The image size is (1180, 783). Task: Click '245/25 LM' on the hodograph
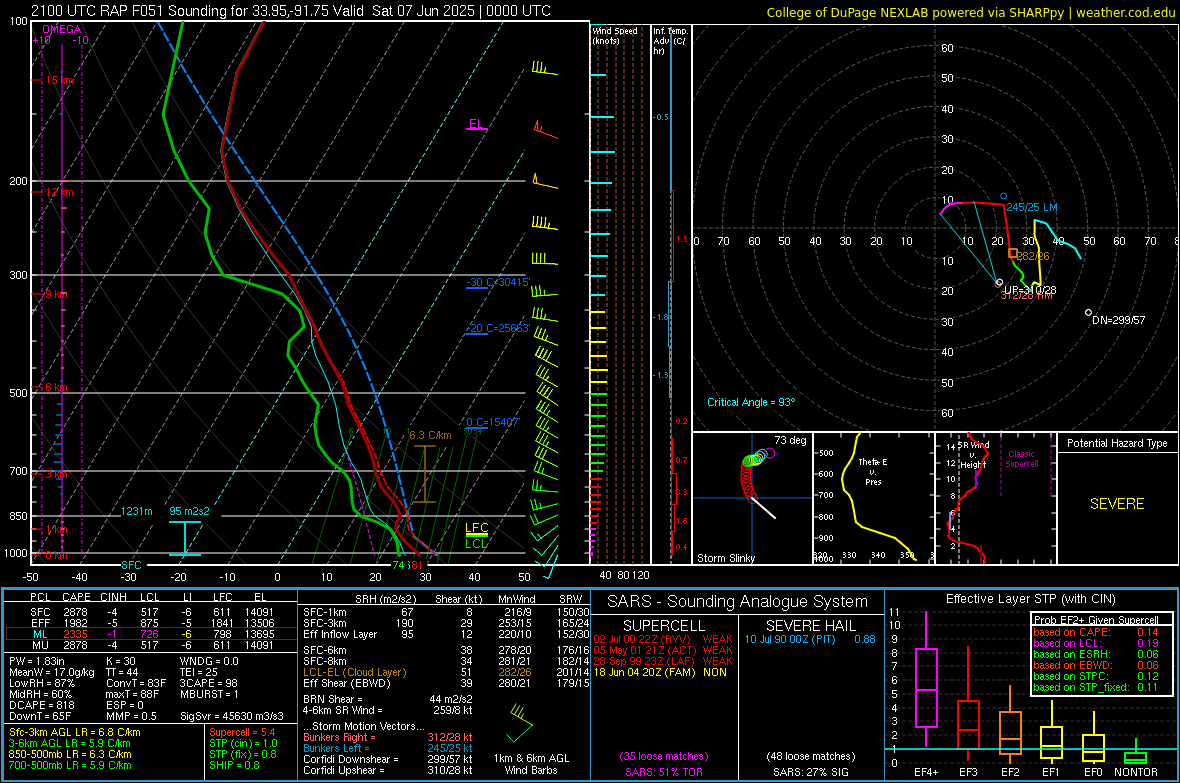coord(1032,207)
